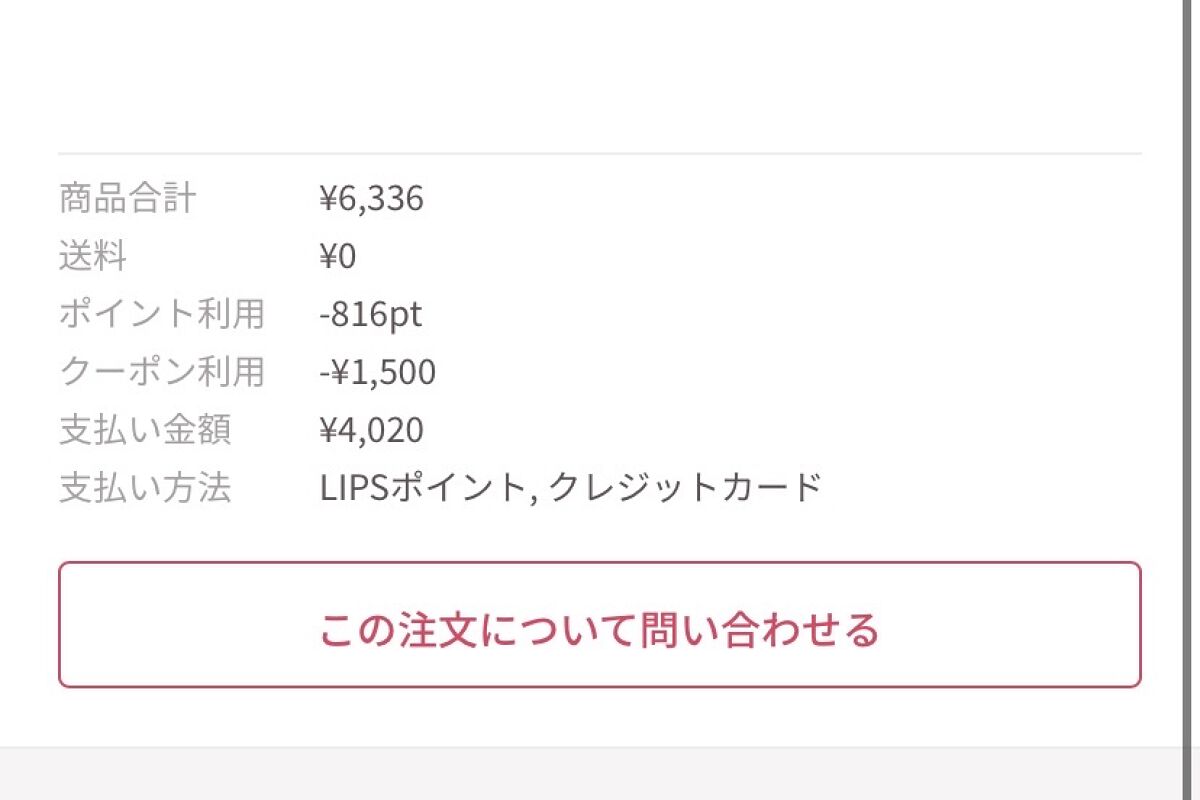Click the vertical scrollbar at right edge

[x=1186, y=400]
